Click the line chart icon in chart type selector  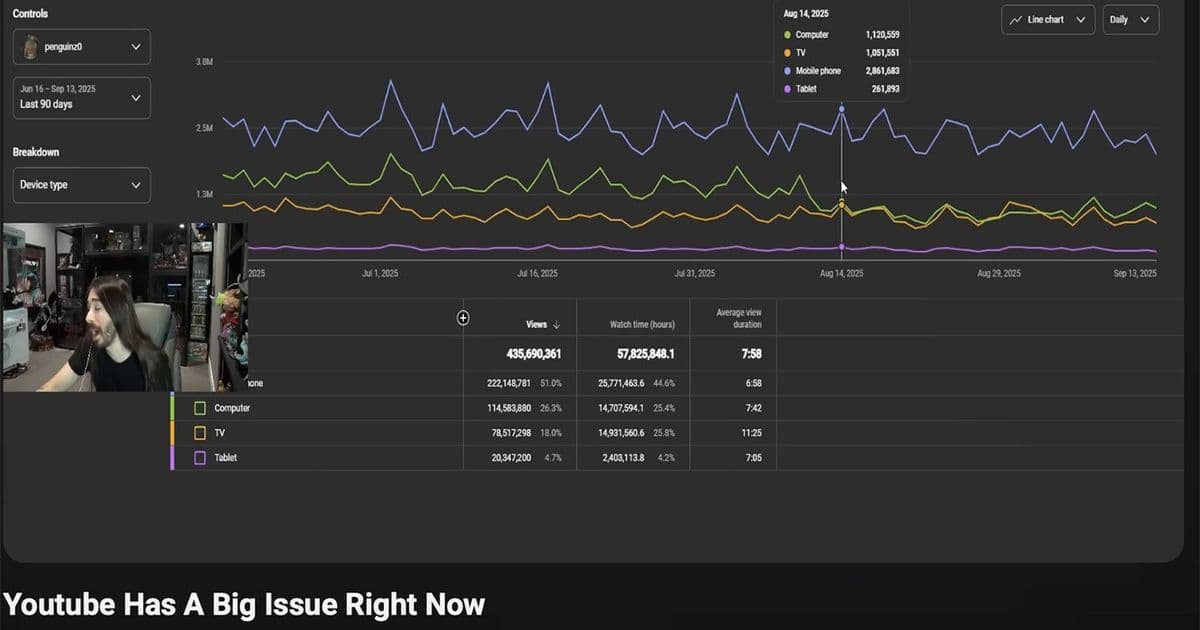tap(1014, 19)
